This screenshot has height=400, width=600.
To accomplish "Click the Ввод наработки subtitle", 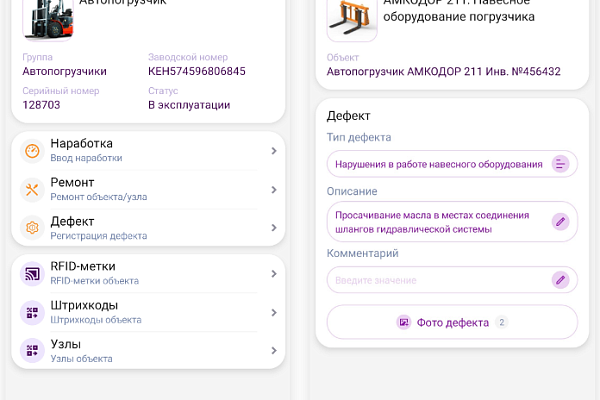I will [86, 158].
